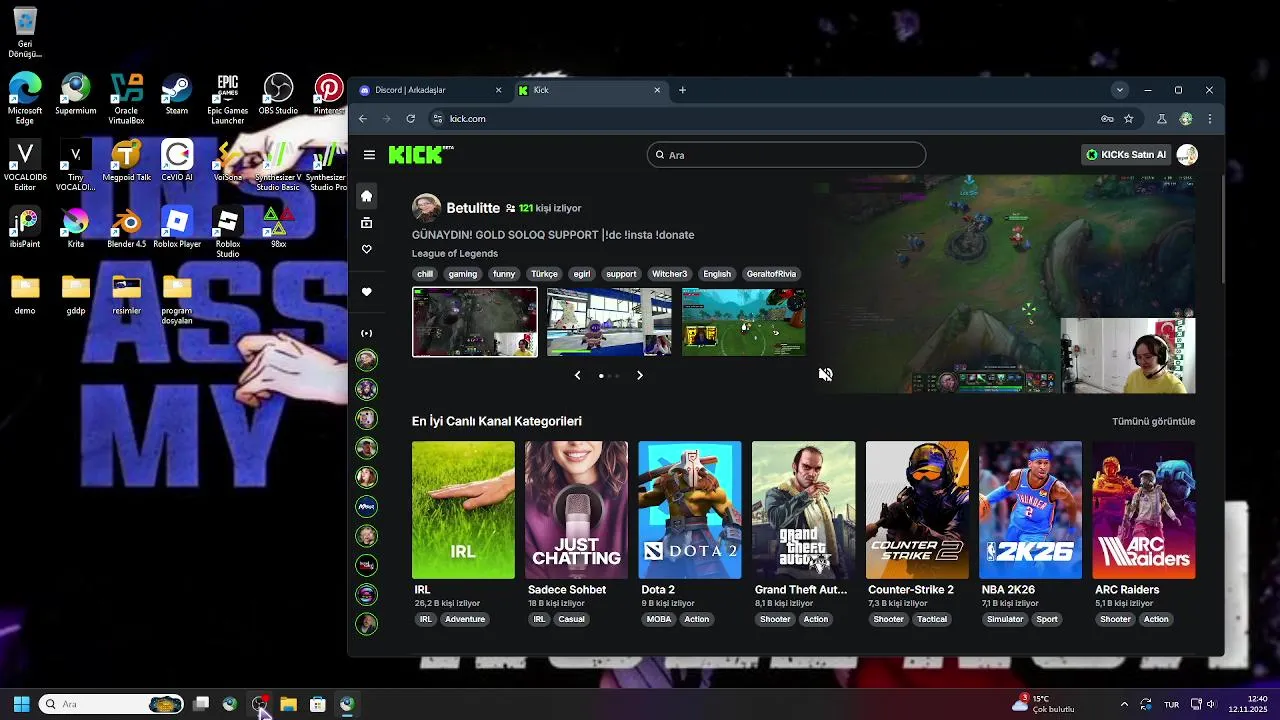Open the outlined heart icon in Kick sidebar
Viewport: 1280px width, 720px height.
click(x=366, y=249)
